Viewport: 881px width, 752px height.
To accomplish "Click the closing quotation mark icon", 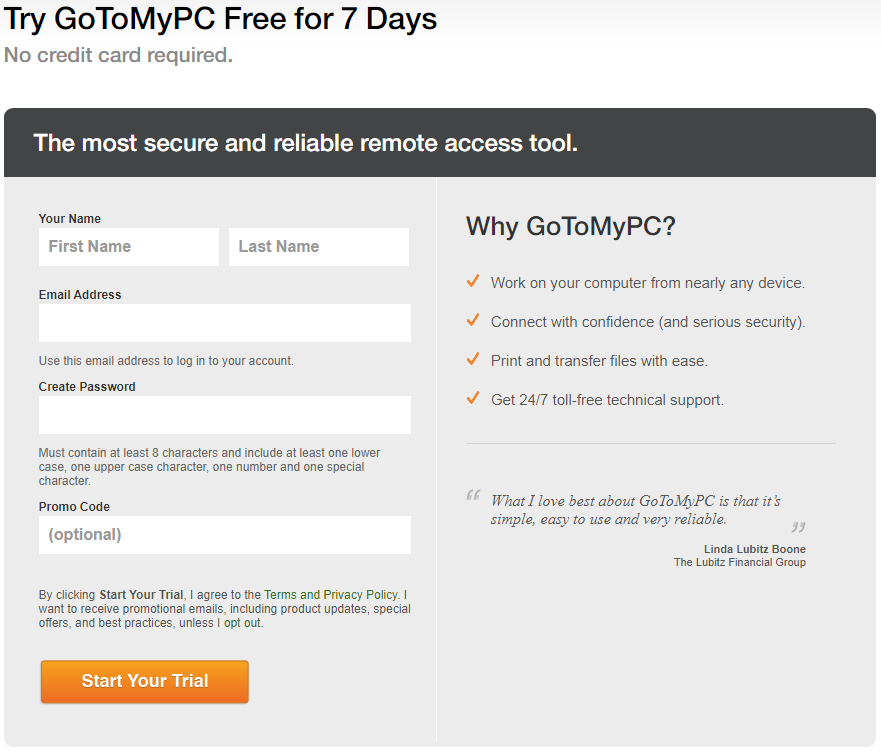I will pyautogui.click(x=798, y=527).
